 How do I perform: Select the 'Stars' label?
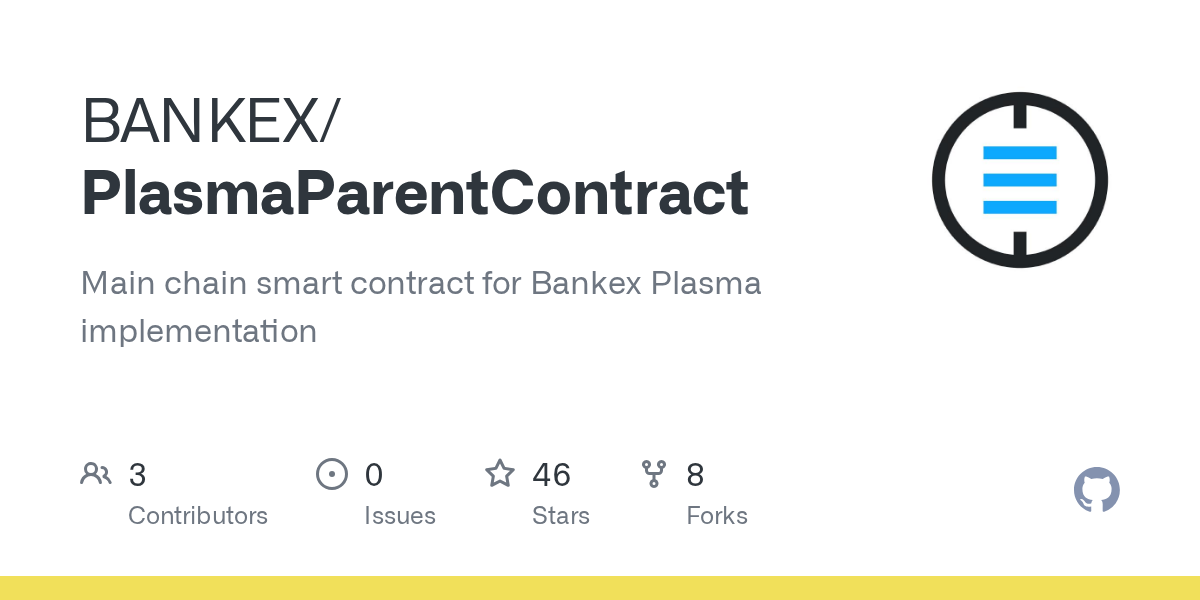pos(561,516)
